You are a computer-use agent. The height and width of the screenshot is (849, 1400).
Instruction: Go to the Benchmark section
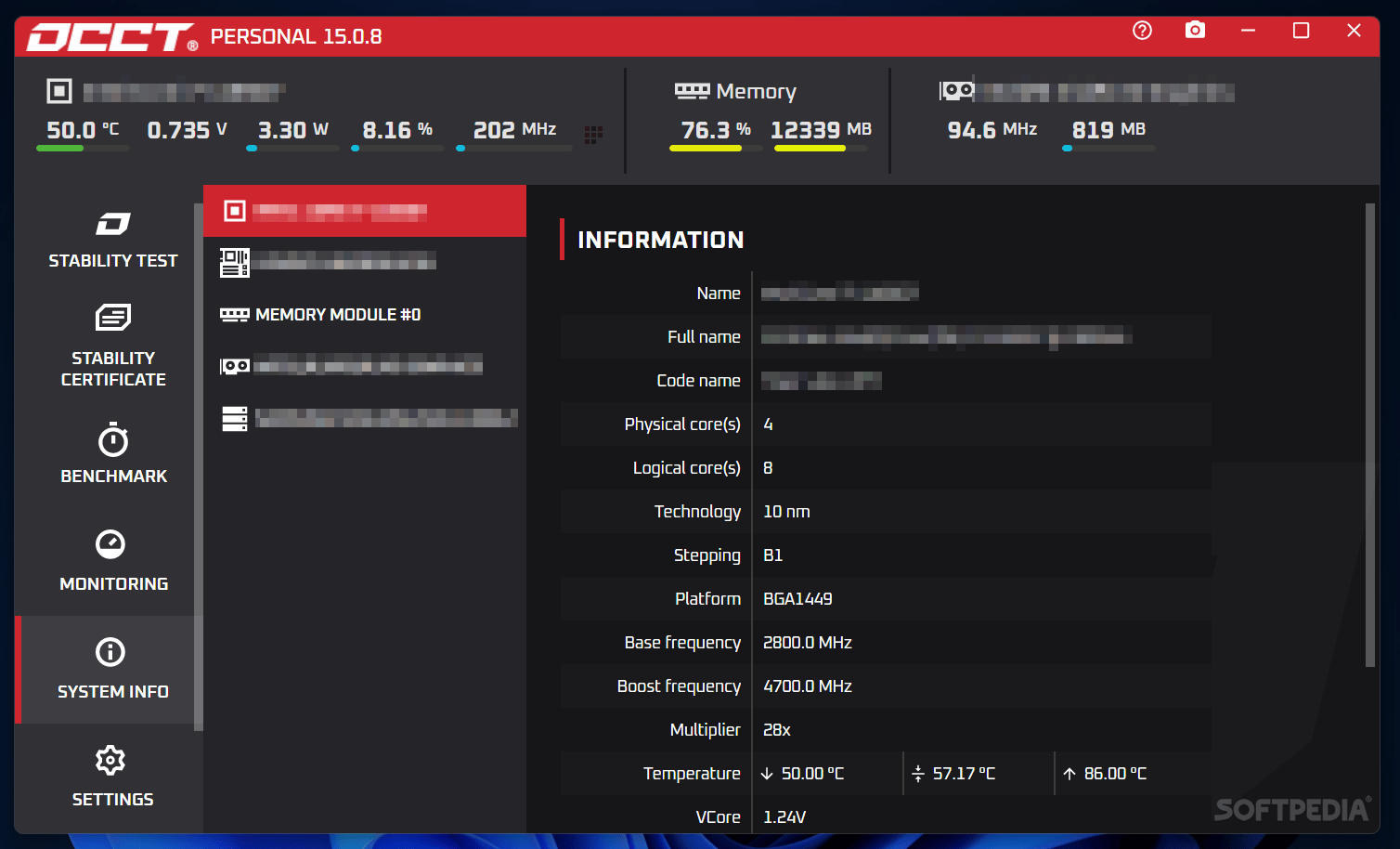[113, 454]
